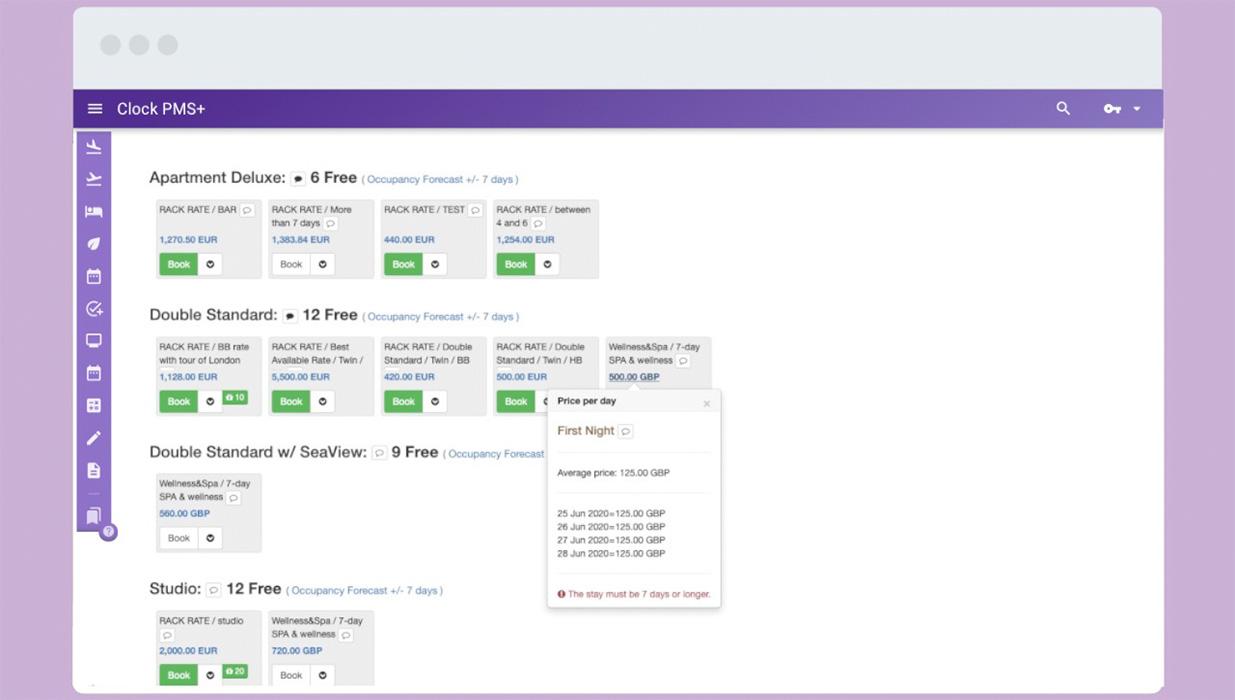Book Double Standard / Twin / HB rate
1235x700 pixels.
point(516,402)
